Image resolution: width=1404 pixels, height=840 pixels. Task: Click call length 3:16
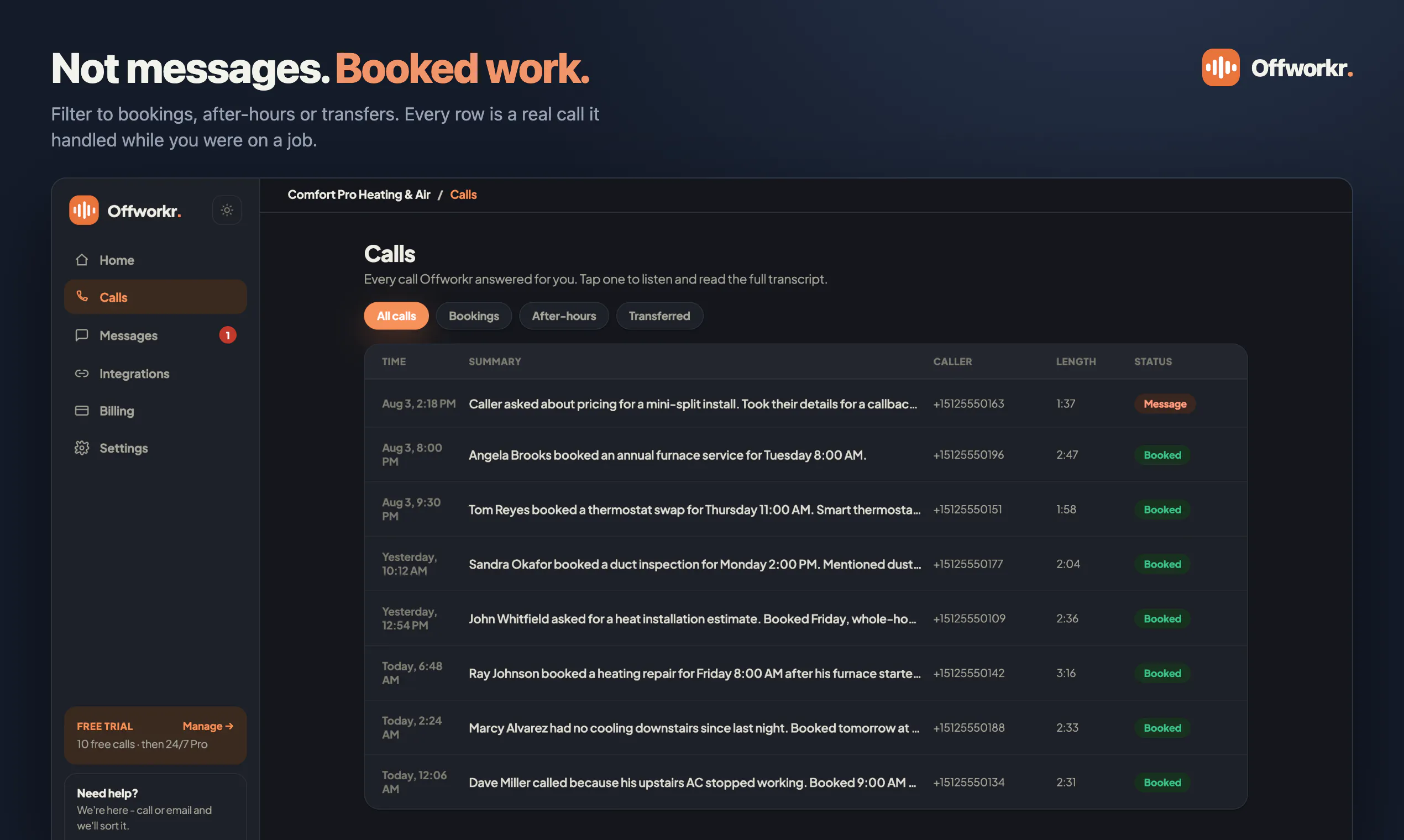[x=1066, y=673]
